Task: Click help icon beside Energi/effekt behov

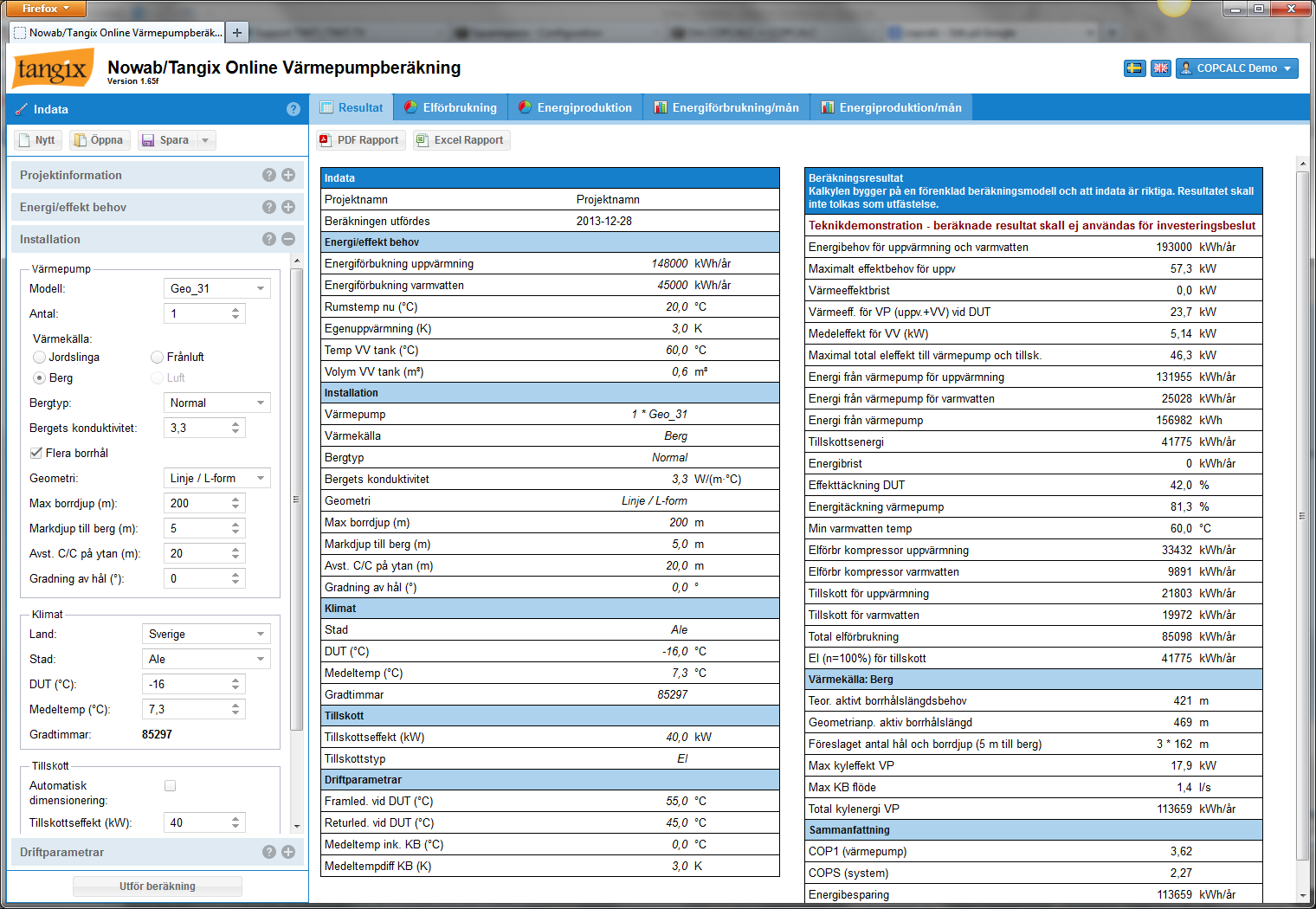Action: click(269, 207)
